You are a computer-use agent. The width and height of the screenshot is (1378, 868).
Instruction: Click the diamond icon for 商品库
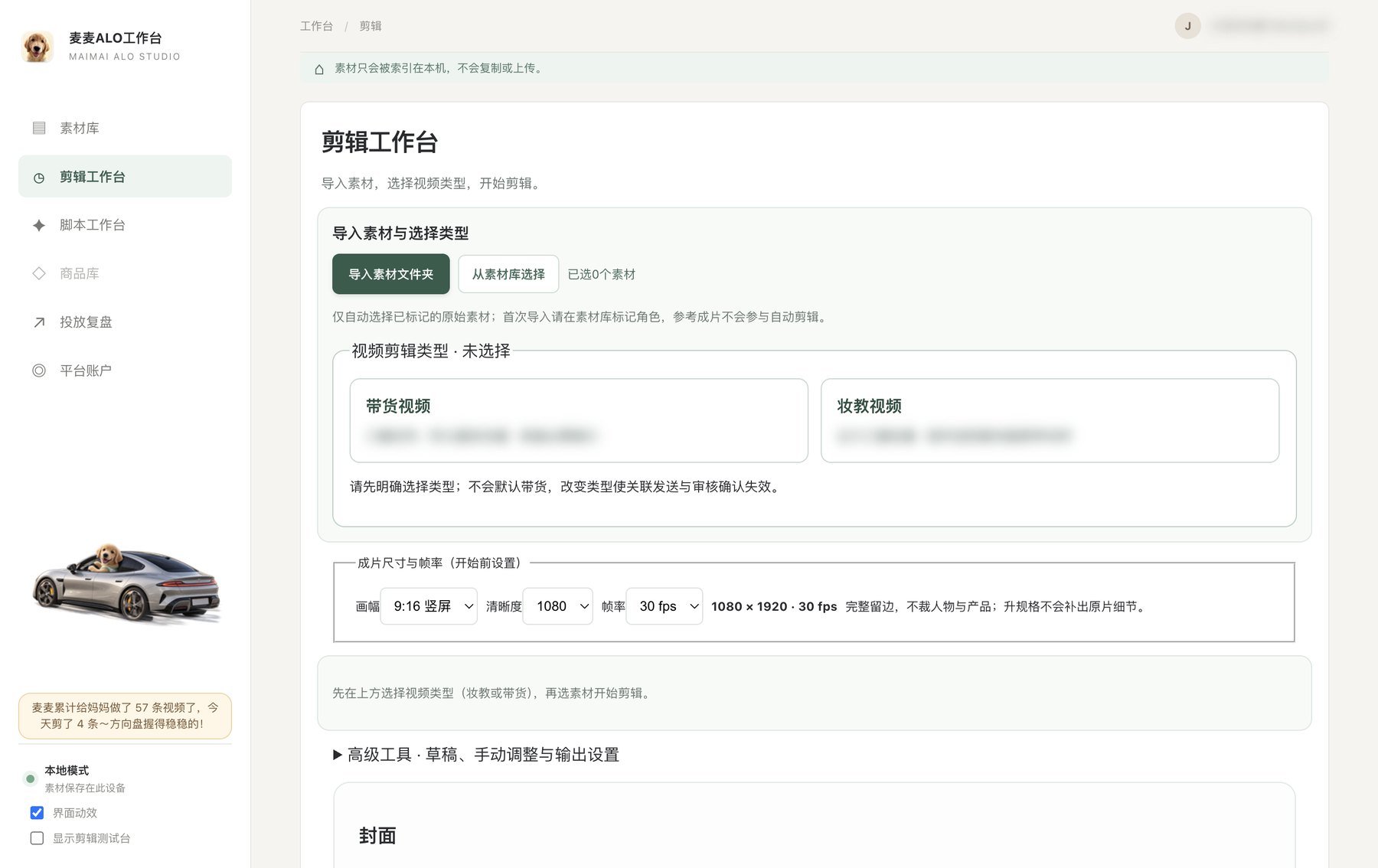coord(39,273)
